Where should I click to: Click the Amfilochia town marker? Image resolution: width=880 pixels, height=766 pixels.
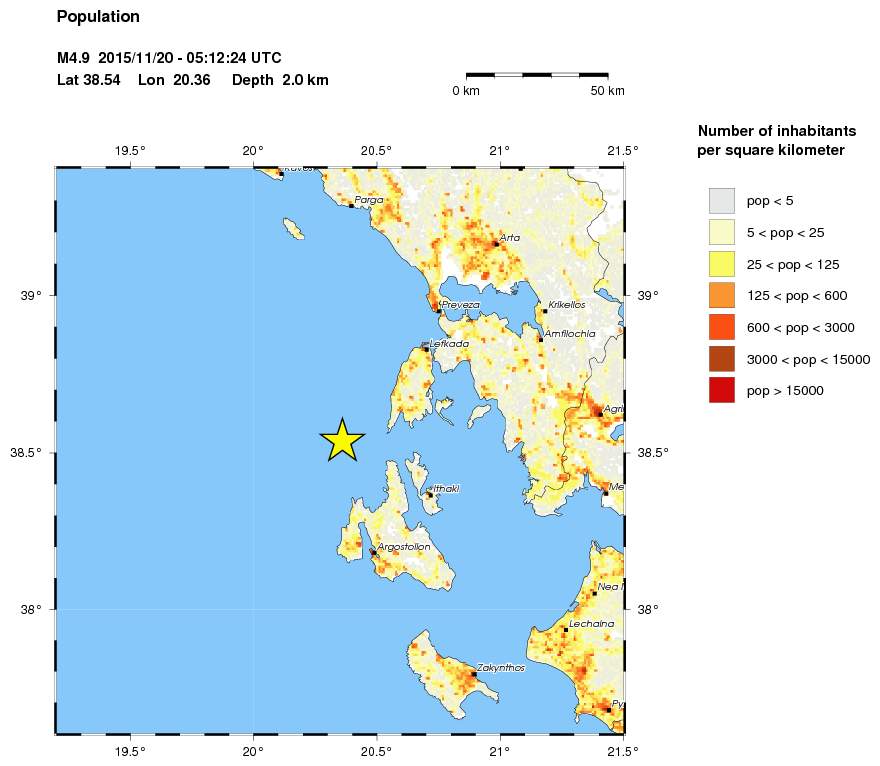[541, 339]
